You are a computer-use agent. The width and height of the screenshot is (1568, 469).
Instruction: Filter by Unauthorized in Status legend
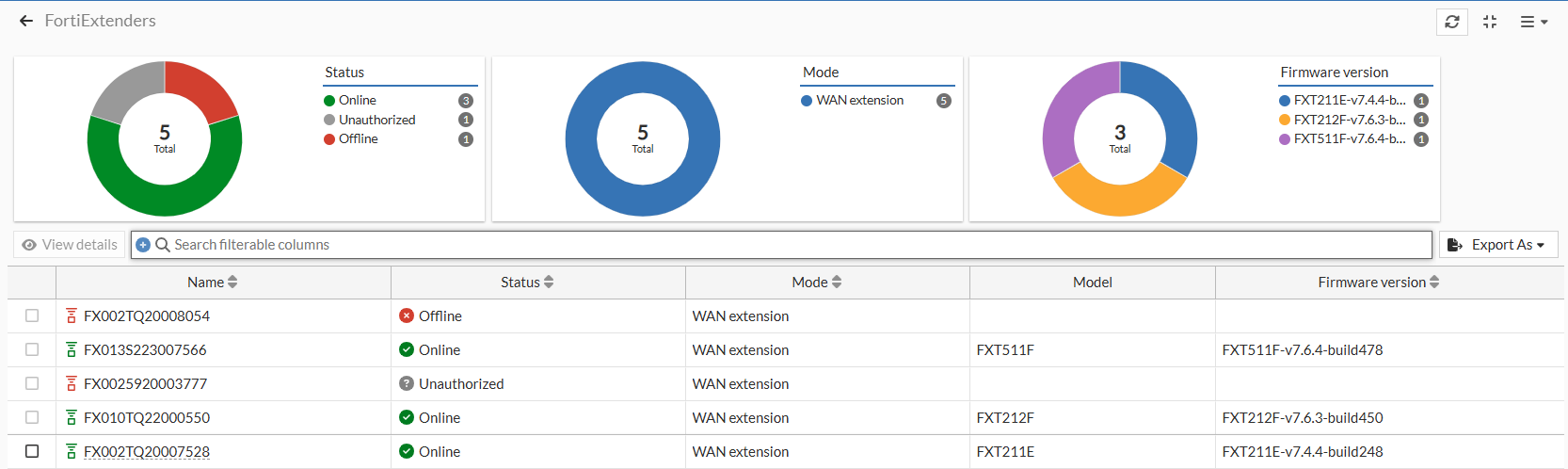click(376, 120)
